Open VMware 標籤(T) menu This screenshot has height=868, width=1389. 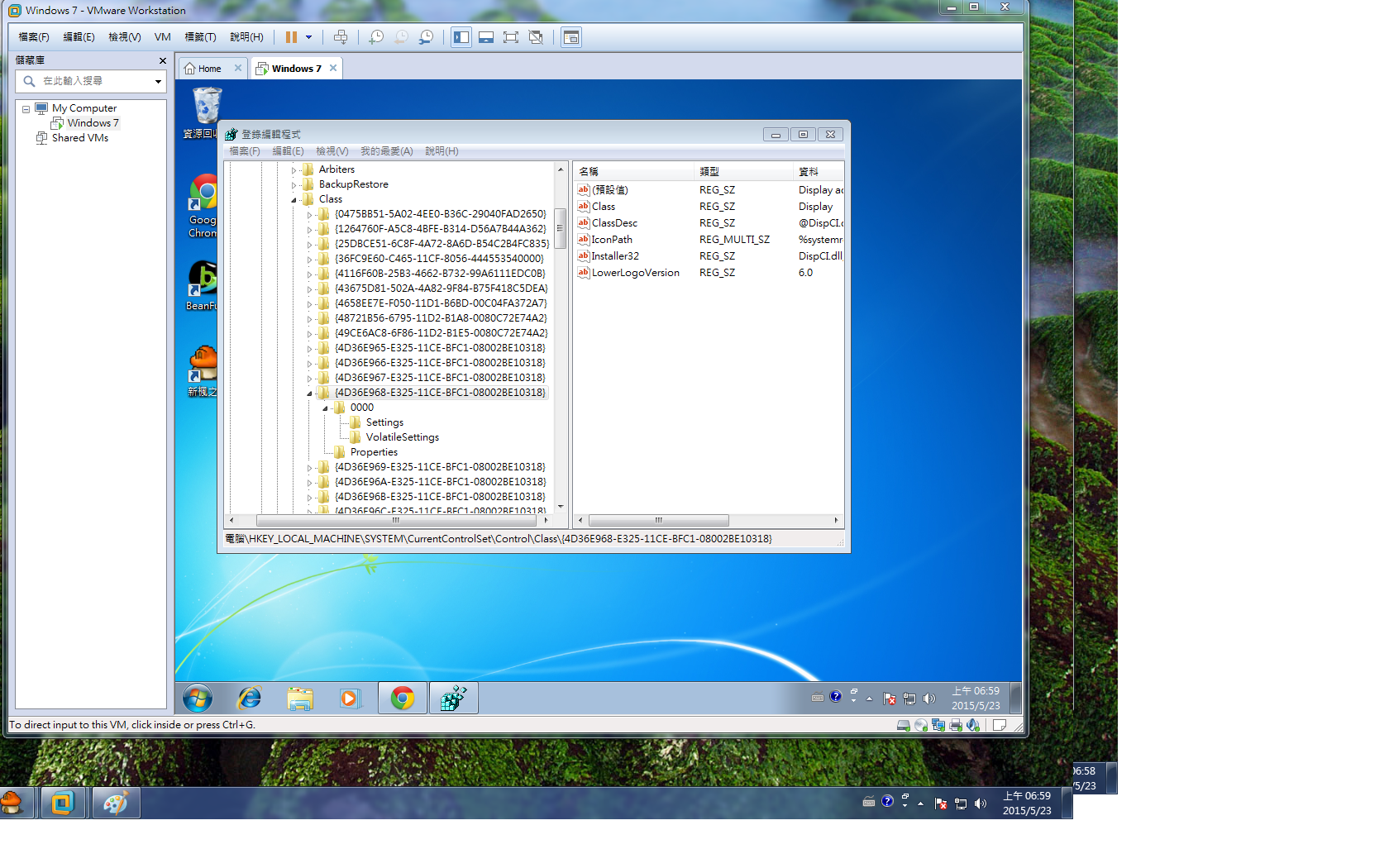(200, 37)
